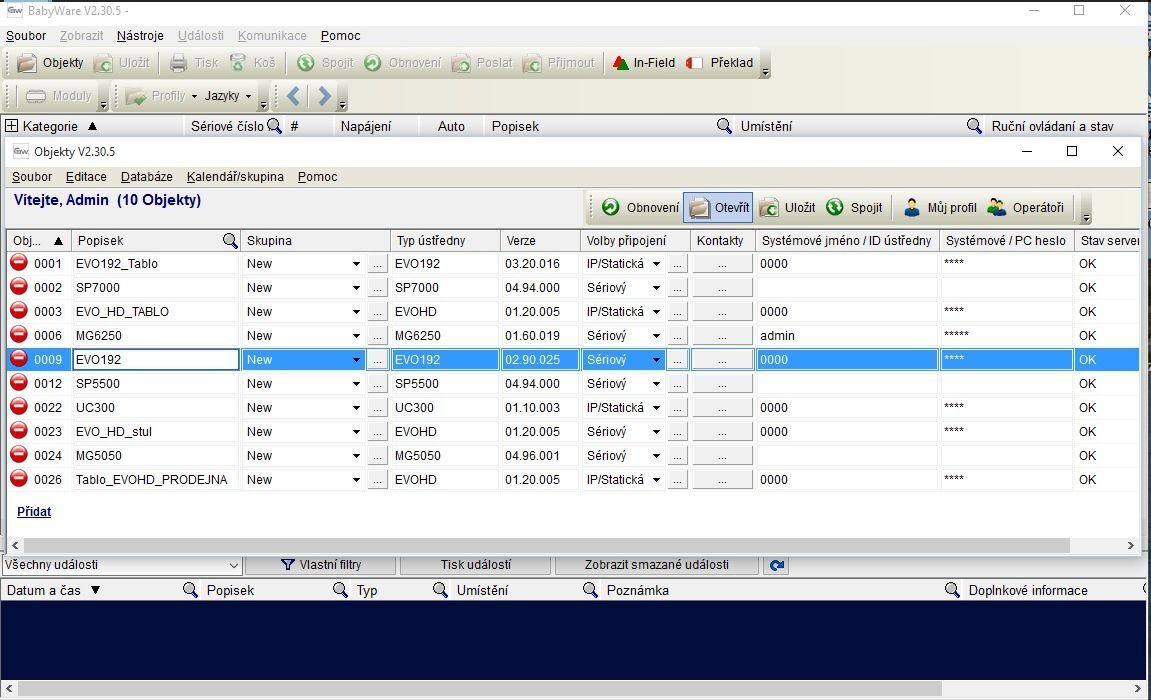Click the Popisek field containing EVO192
1151x700 pixels.
pos(155,360)
